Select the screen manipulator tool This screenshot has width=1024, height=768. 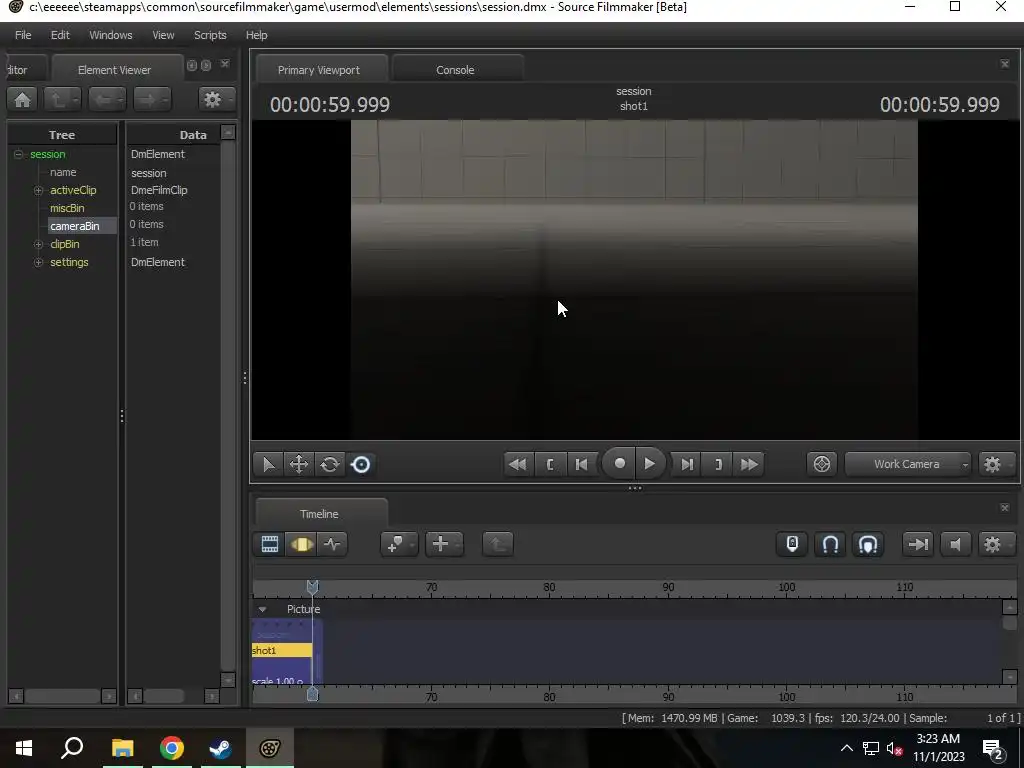pos(360,464)
